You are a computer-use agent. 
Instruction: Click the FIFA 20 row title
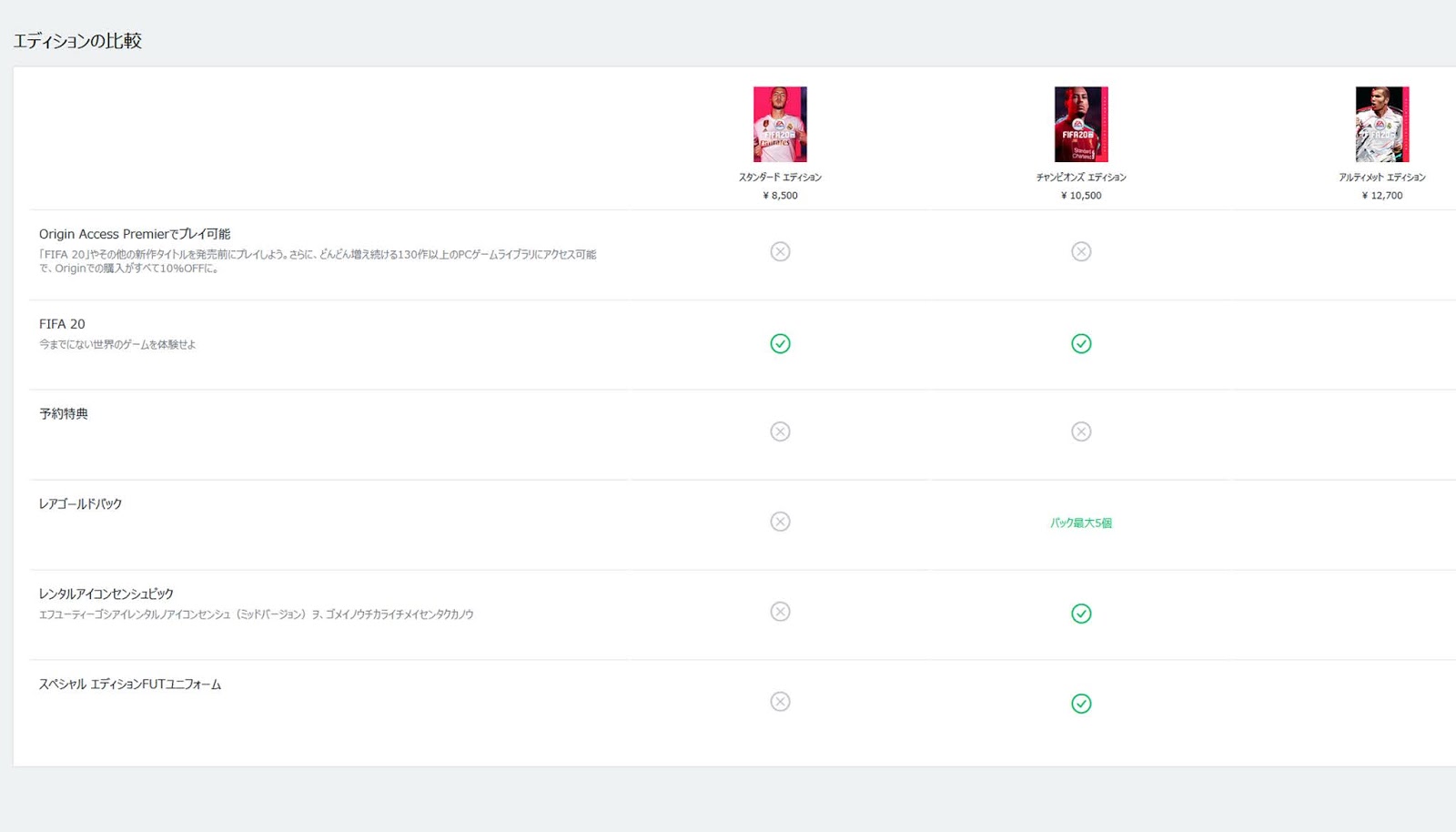(x=62, y=324)
